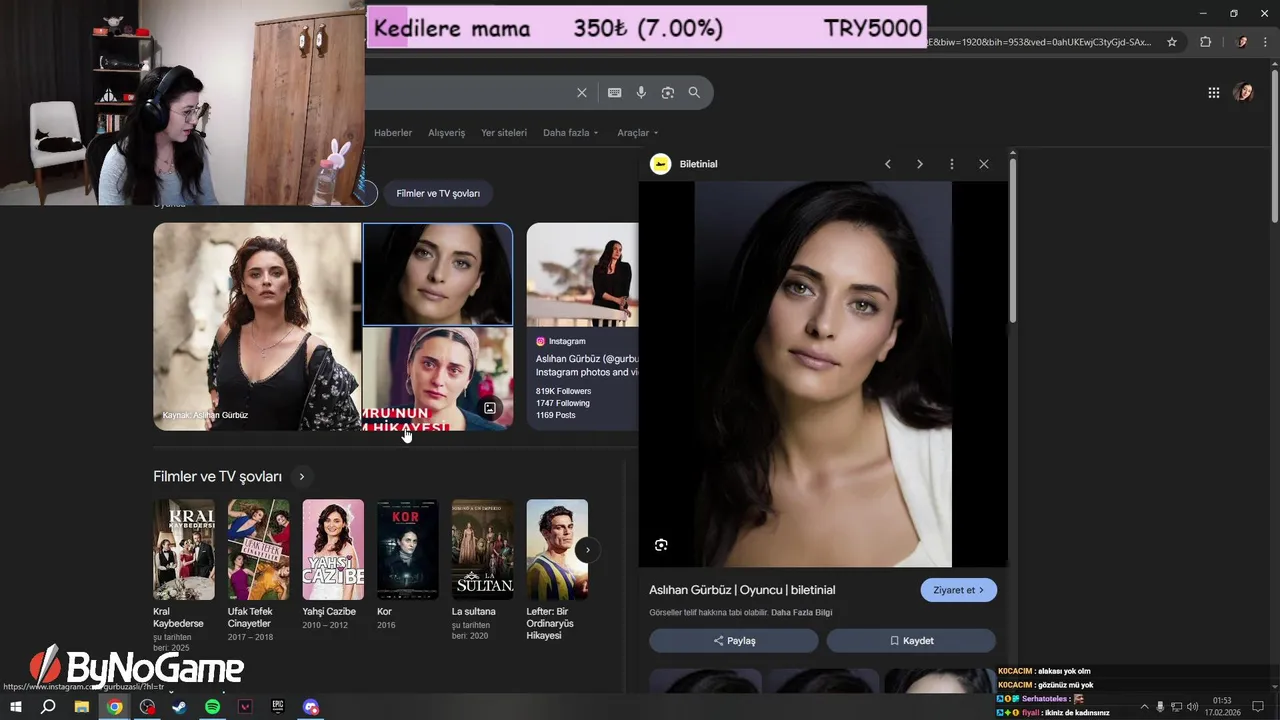Open the Haberler search tab
The width and height of the screenshot is (1280, 720).
coord(393,133)
